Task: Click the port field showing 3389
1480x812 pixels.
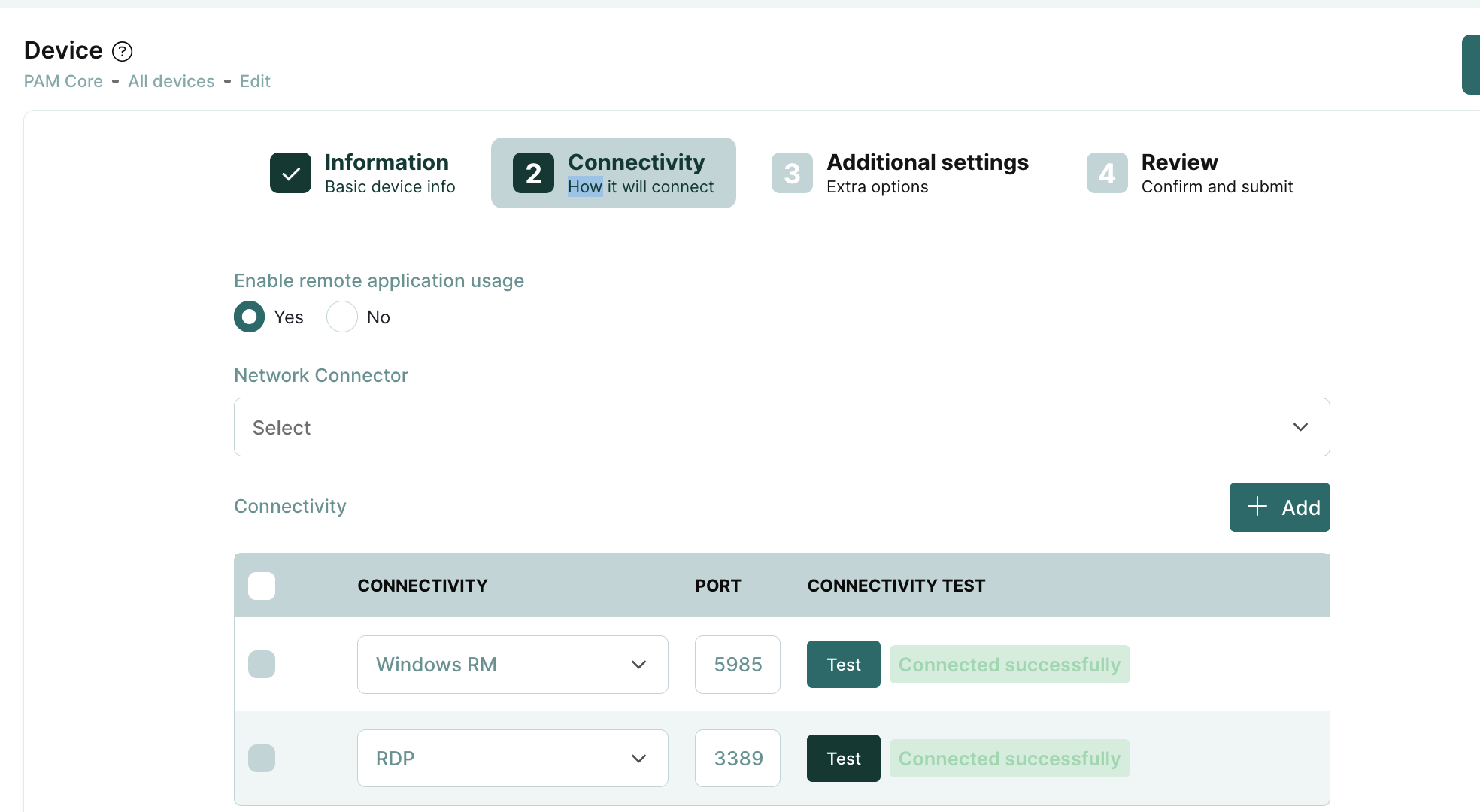Action: pos(738,758)
